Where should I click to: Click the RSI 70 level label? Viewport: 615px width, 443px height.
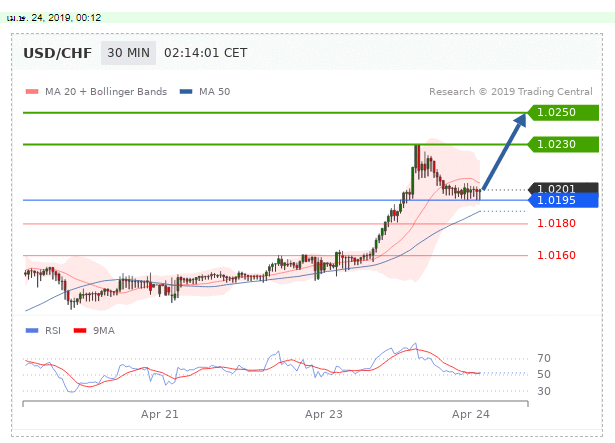[x=544, y=358]
